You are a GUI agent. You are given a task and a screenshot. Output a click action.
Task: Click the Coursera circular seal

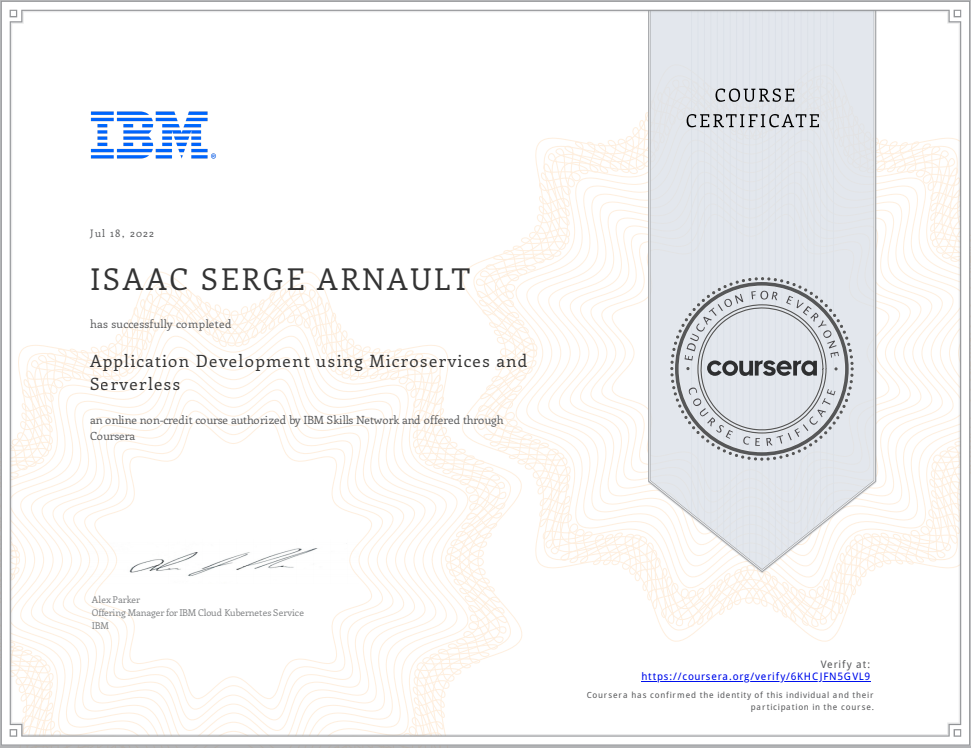(x=762, y=368)
